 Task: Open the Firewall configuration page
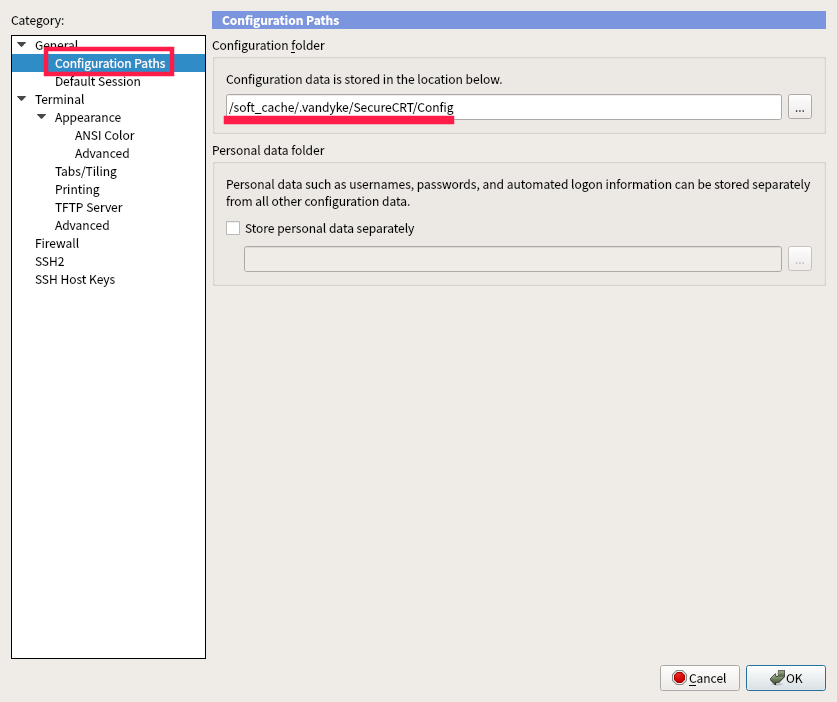tap(56, 243)
